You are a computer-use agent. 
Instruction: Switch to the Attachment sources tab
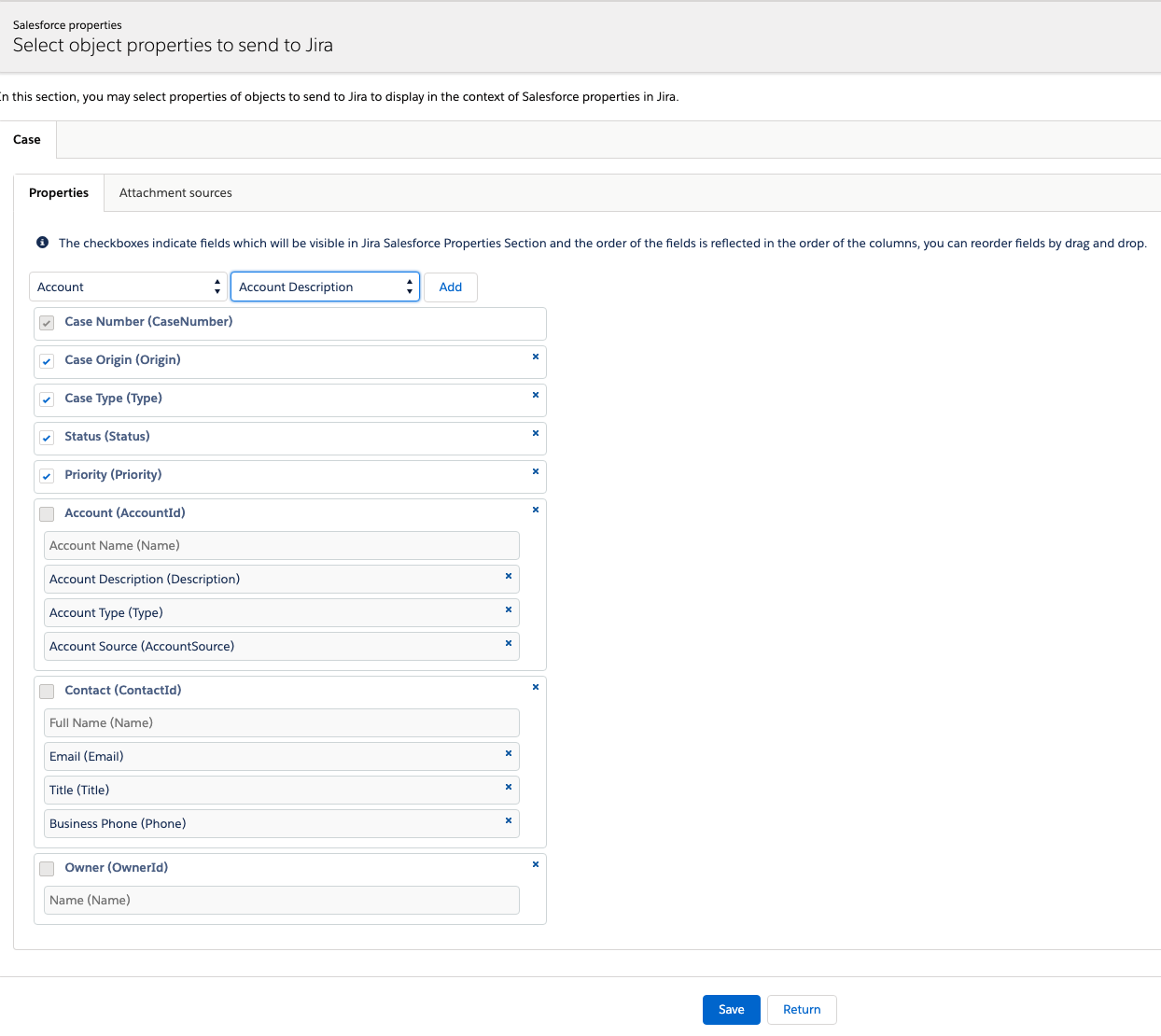(175, 193)
